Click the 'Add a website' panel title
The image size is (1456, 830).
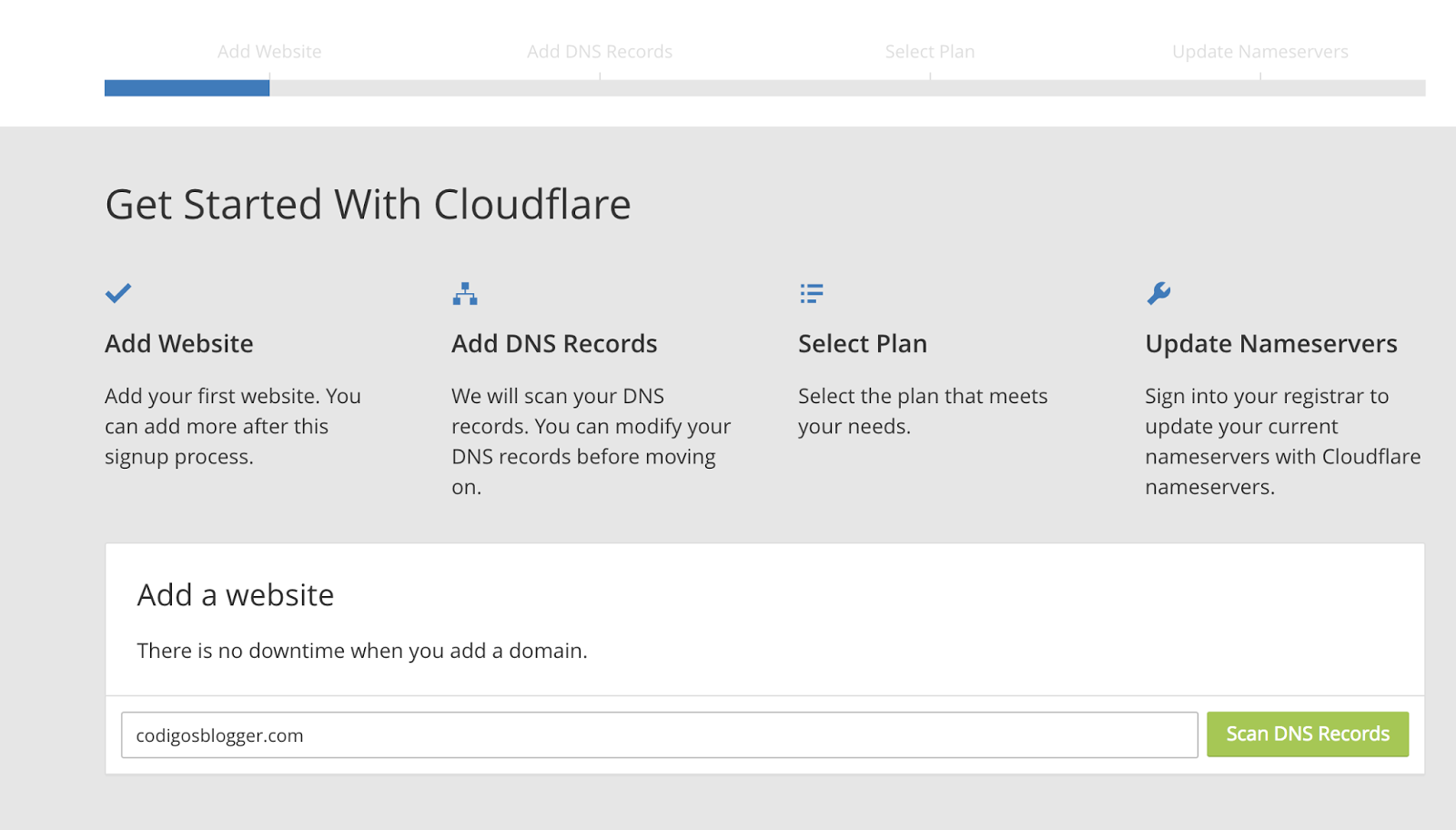pos(236,595)
